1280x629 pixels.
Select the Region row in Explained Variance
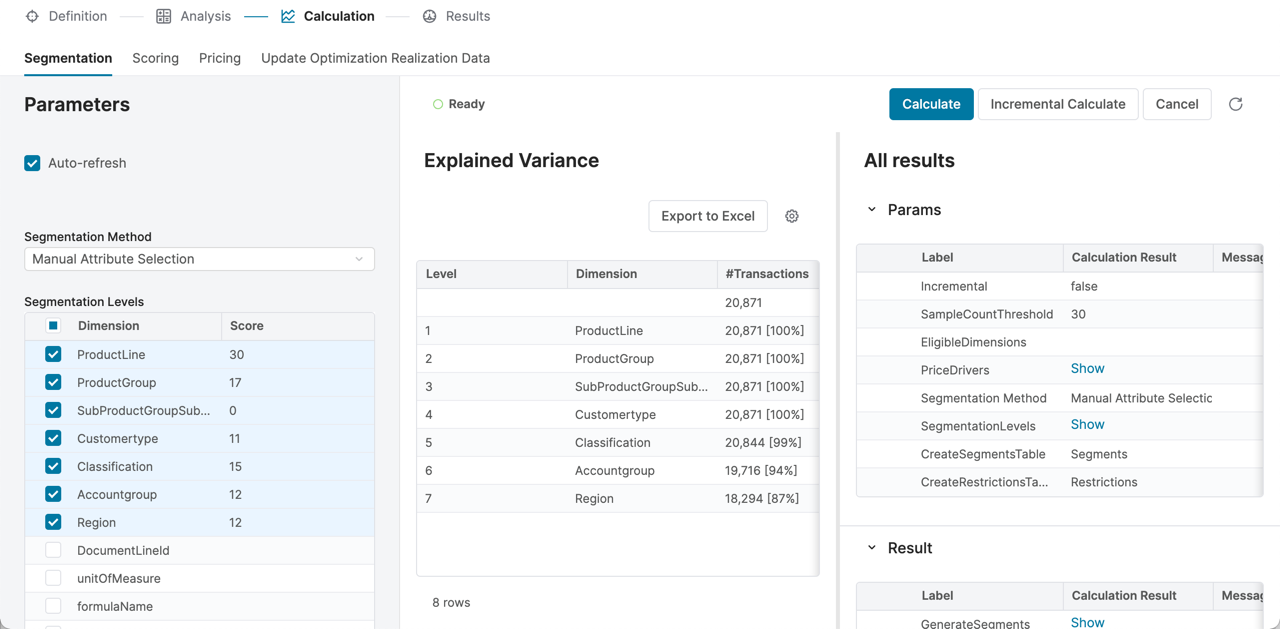tap(594, 498)
